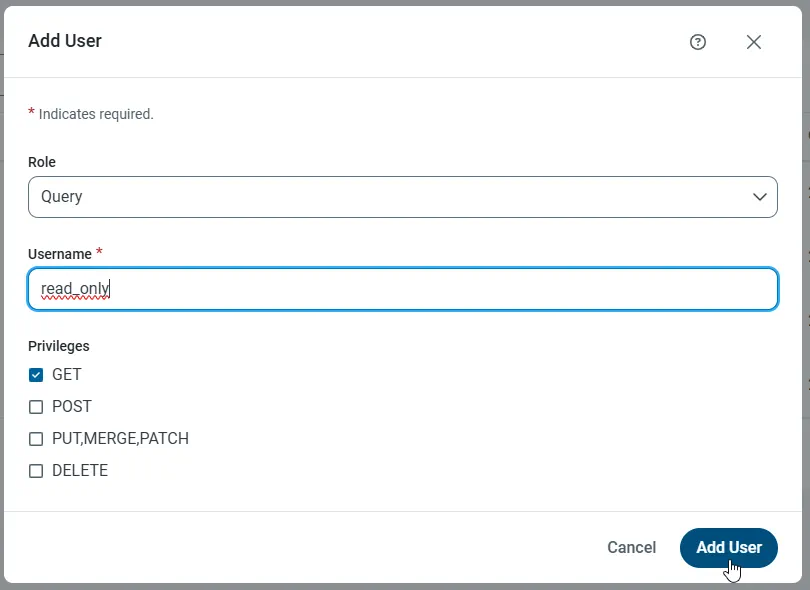The width and height of the screenshot is (810, 590).
Task: Tick the DELETE privilege checkbox
Action: point(36,471)
